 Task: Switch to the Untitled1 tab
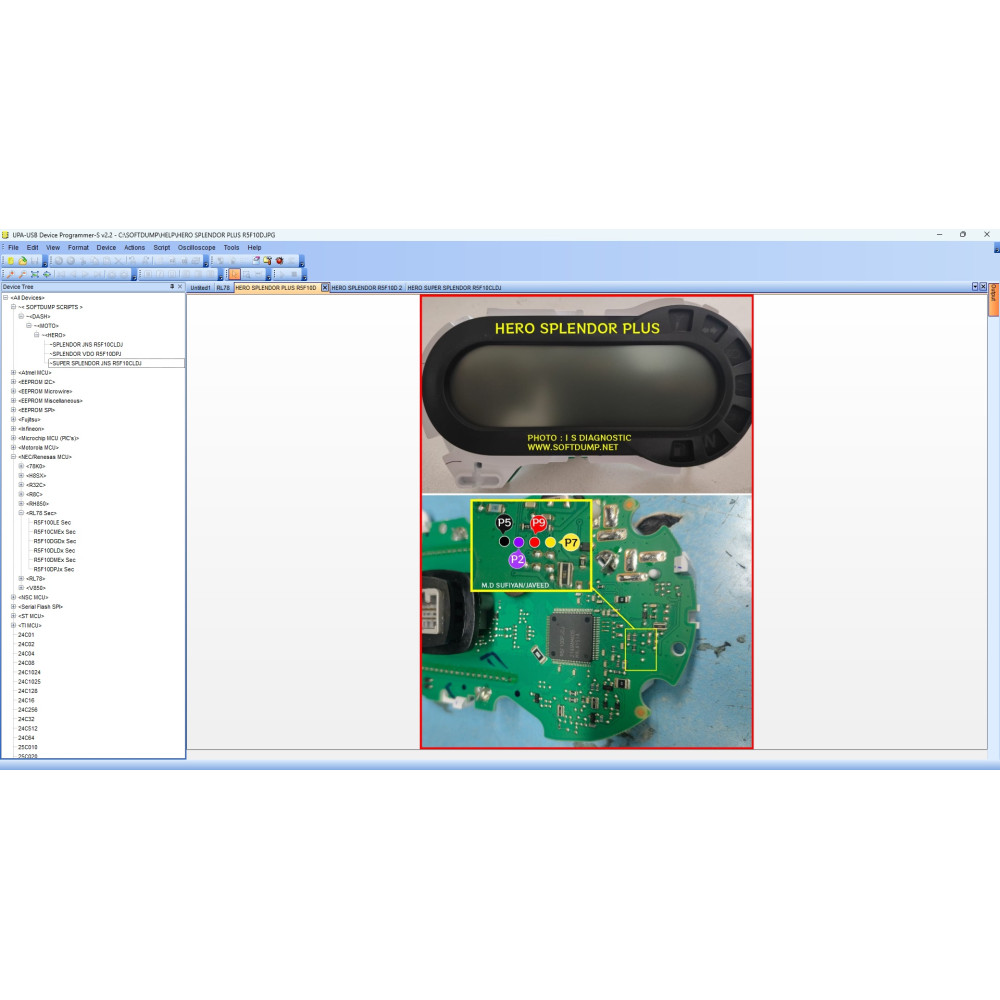pos(200,288)
